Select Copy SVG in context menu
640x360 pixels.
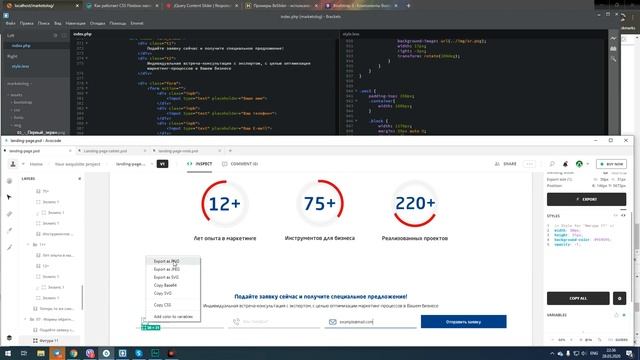(x=173, y=293)
